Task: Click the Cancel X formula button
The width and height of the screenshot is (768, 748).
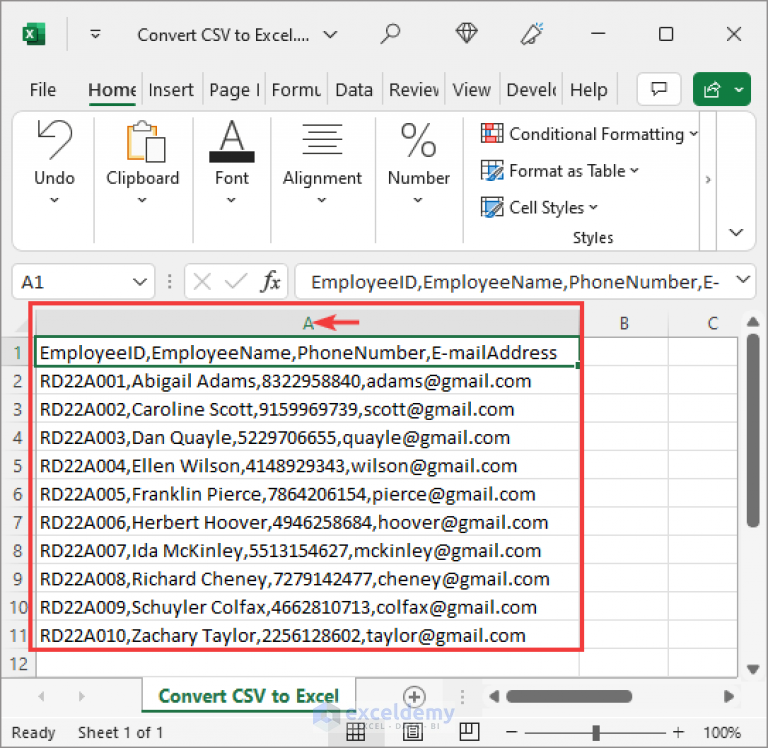Action: tap(202, 282)
